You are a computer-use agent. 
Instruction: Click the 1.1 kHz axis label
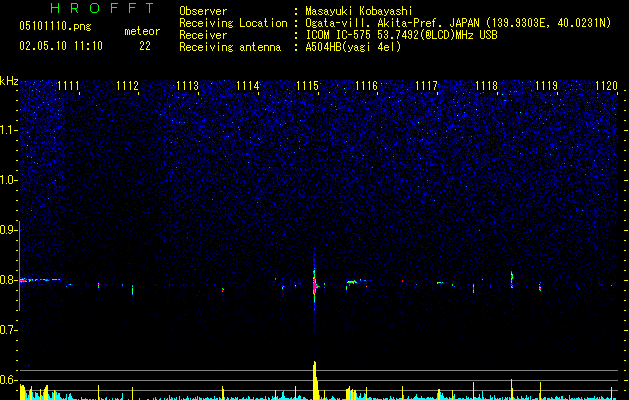(x=8, y=130)
